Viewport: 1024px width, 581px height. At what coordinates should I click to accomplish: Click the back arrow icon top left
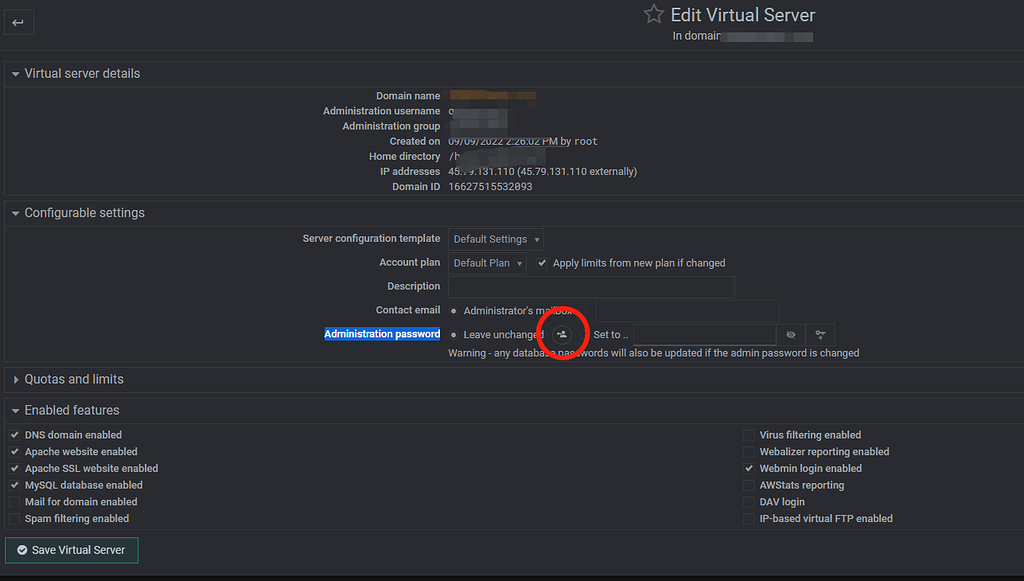[x=19, y=21]
